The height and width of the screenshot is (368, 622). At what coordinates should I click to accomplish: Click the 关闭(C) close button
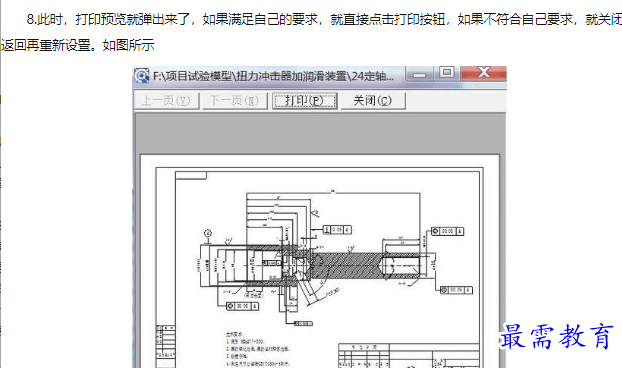pos(372,101)
